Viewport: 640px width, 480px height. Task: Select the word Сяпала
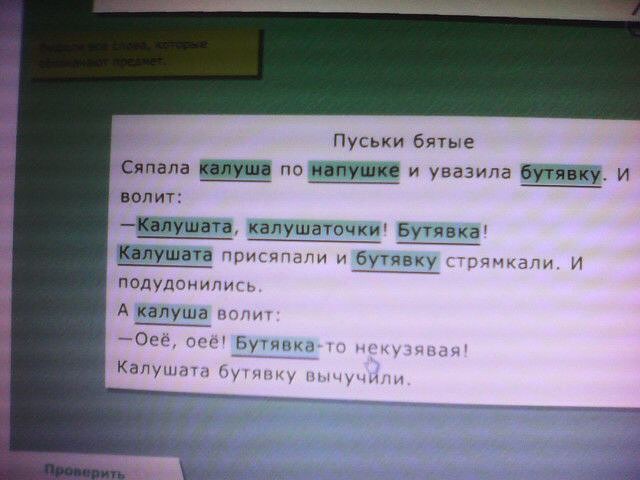point(156,167)
